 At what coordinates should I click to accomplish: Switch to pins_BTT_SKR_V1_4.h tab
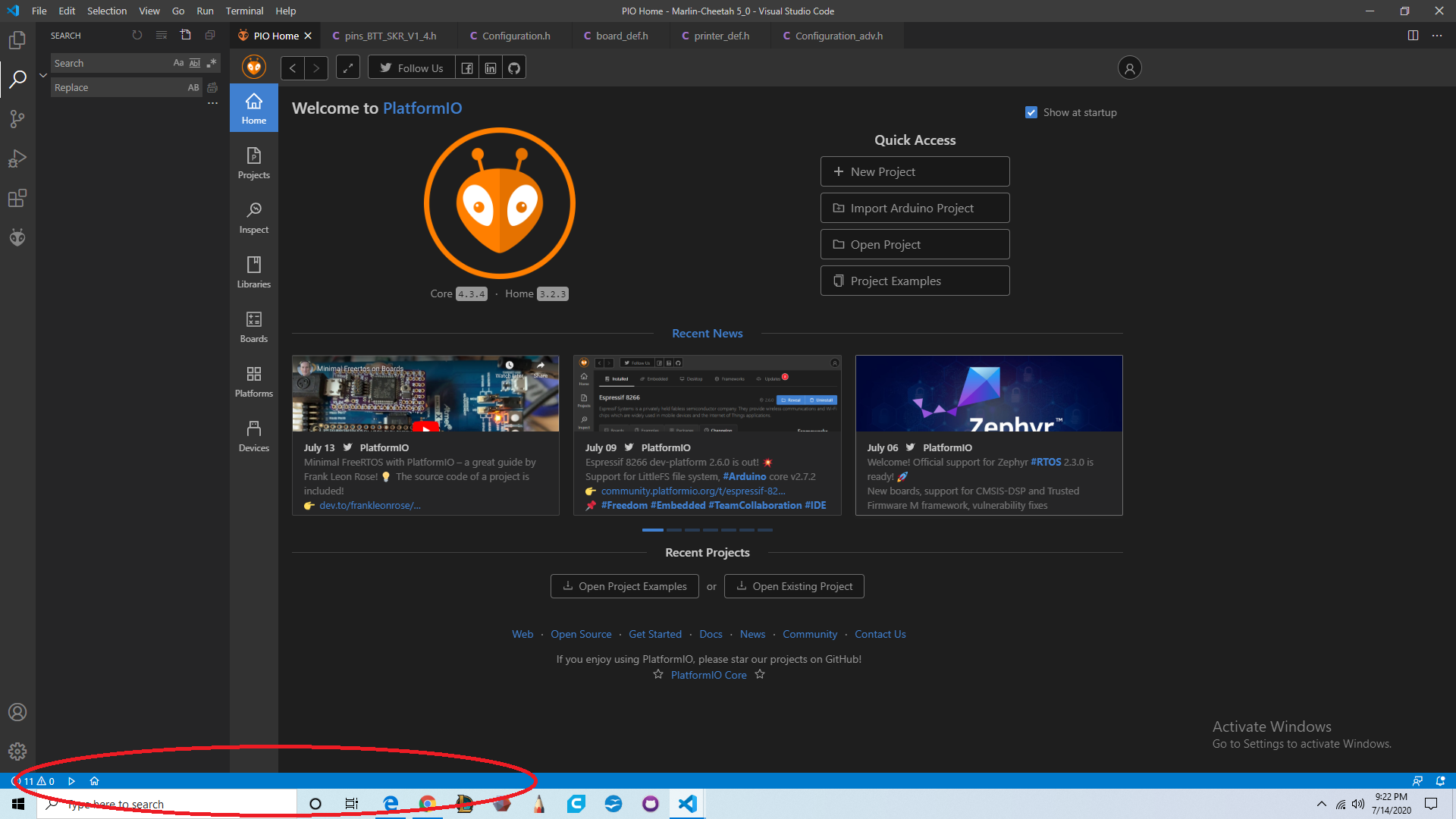pyautogui.click(x=390, y=36)
